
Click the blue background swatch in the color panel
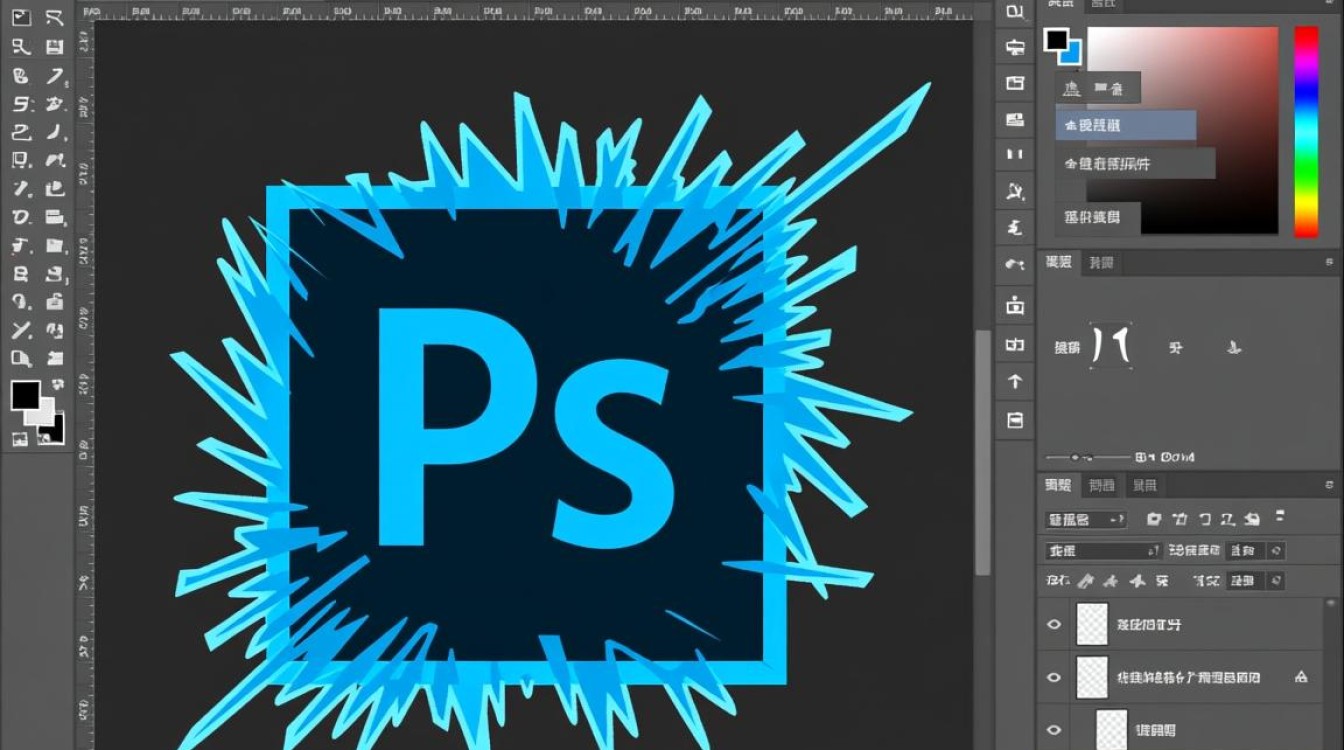pyautogui.click(x=1071, y=54)
